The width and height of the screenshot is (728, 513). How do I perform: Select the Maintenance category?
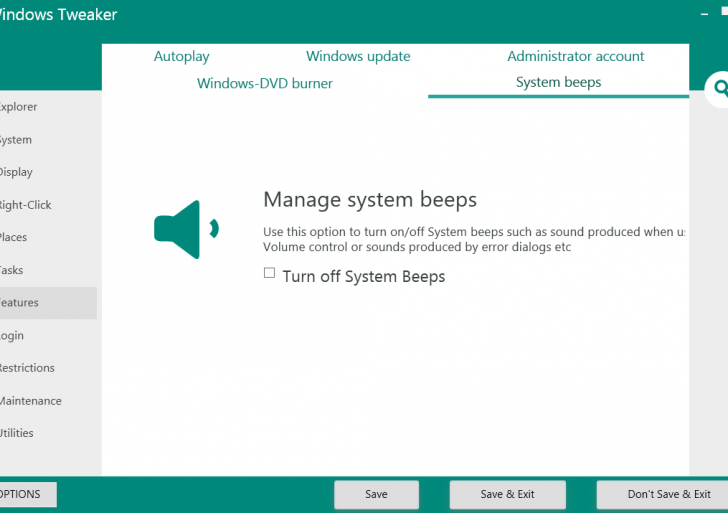point(30,401)
